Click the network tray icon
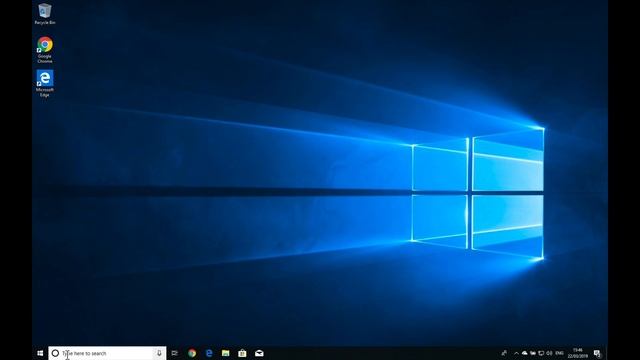Screen dimensions: 640x360 (x=541, y=353)
